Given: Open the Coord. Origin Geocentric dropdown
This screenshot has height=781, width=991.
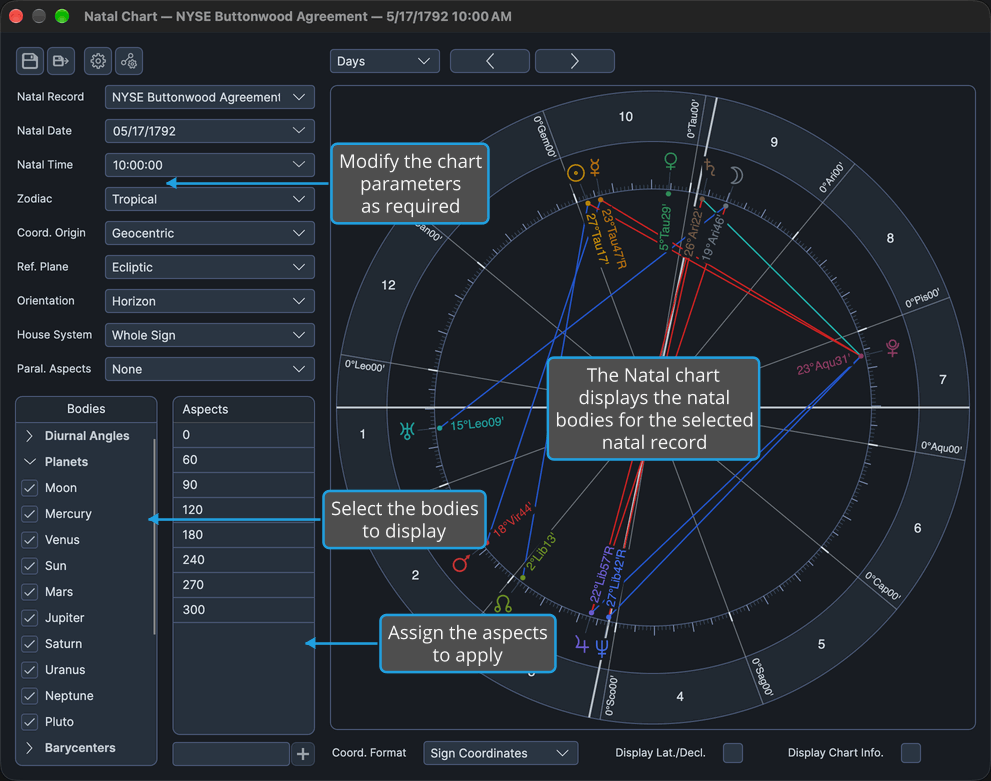Looking at the screenshot, I should tap(210, 233).
